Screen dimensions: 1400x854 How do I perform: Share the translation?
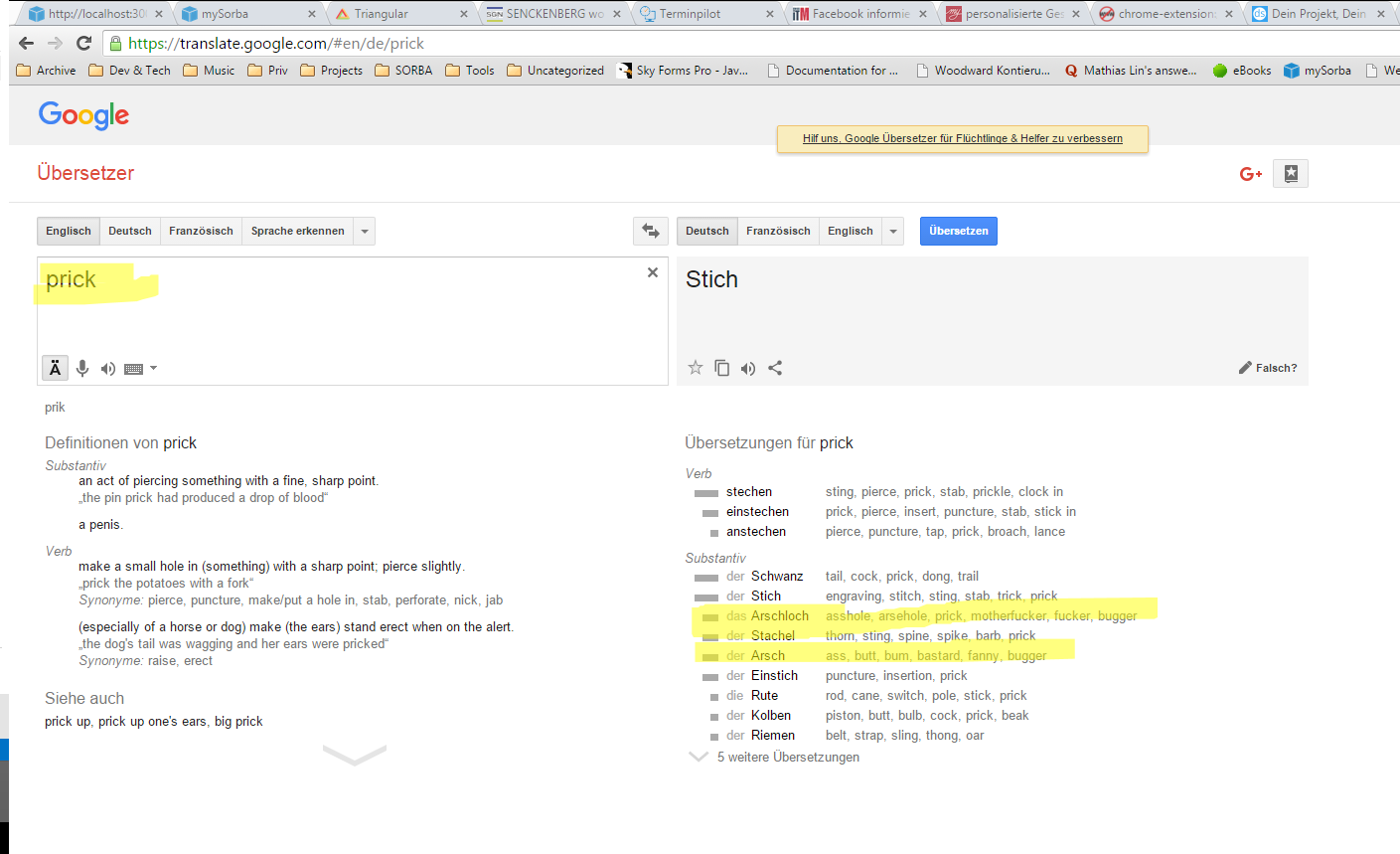pyautogui.click(x=775, y=368)
